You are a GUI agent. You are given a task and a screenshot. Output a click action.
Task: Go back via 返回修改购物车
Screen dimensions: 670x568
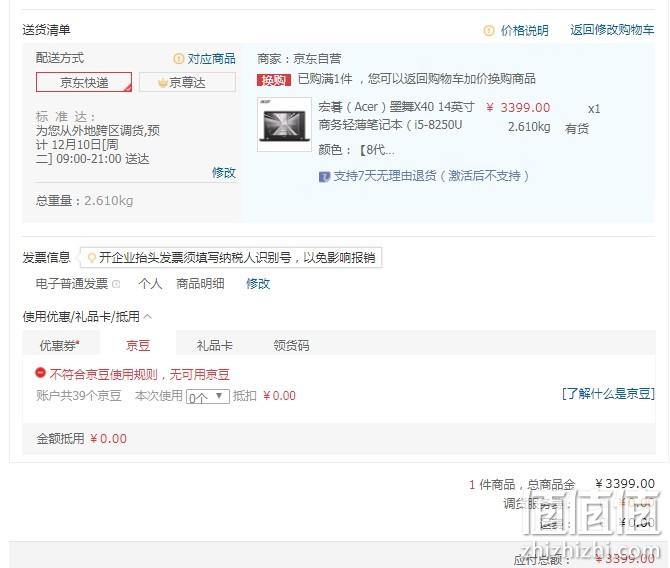click(612, 30)
